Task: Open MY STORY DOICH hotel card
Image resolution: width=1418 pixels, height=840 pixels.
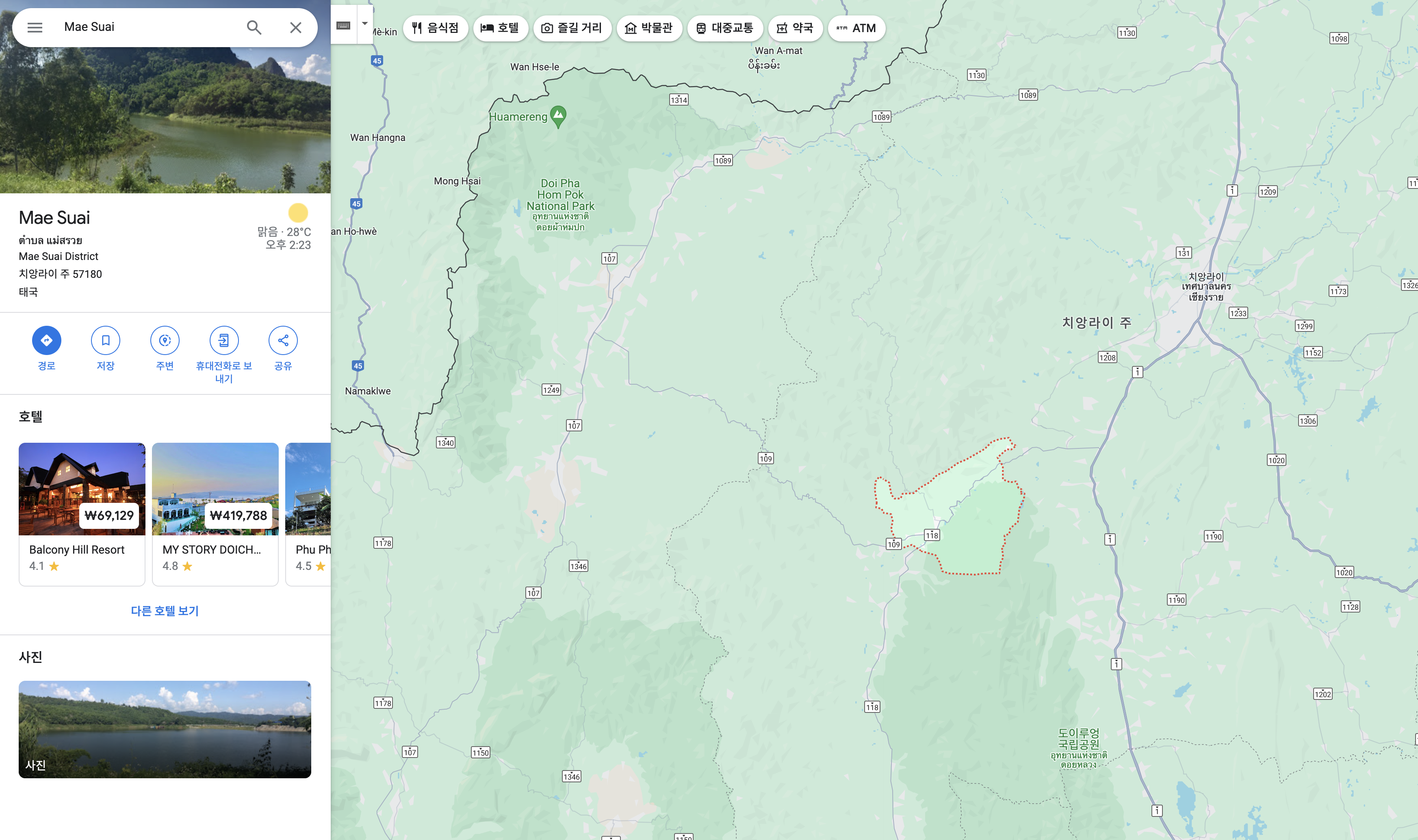Action: [x=215, y=513]
